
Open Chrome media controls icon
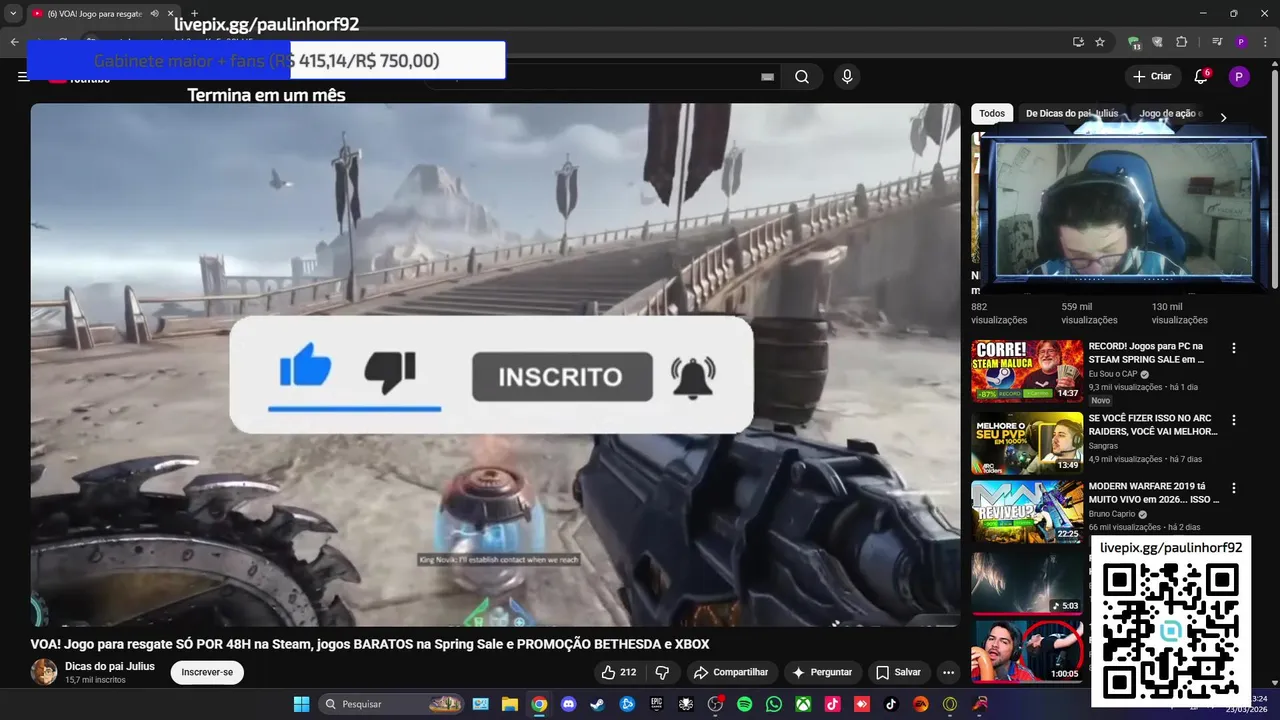point(1217,42)
